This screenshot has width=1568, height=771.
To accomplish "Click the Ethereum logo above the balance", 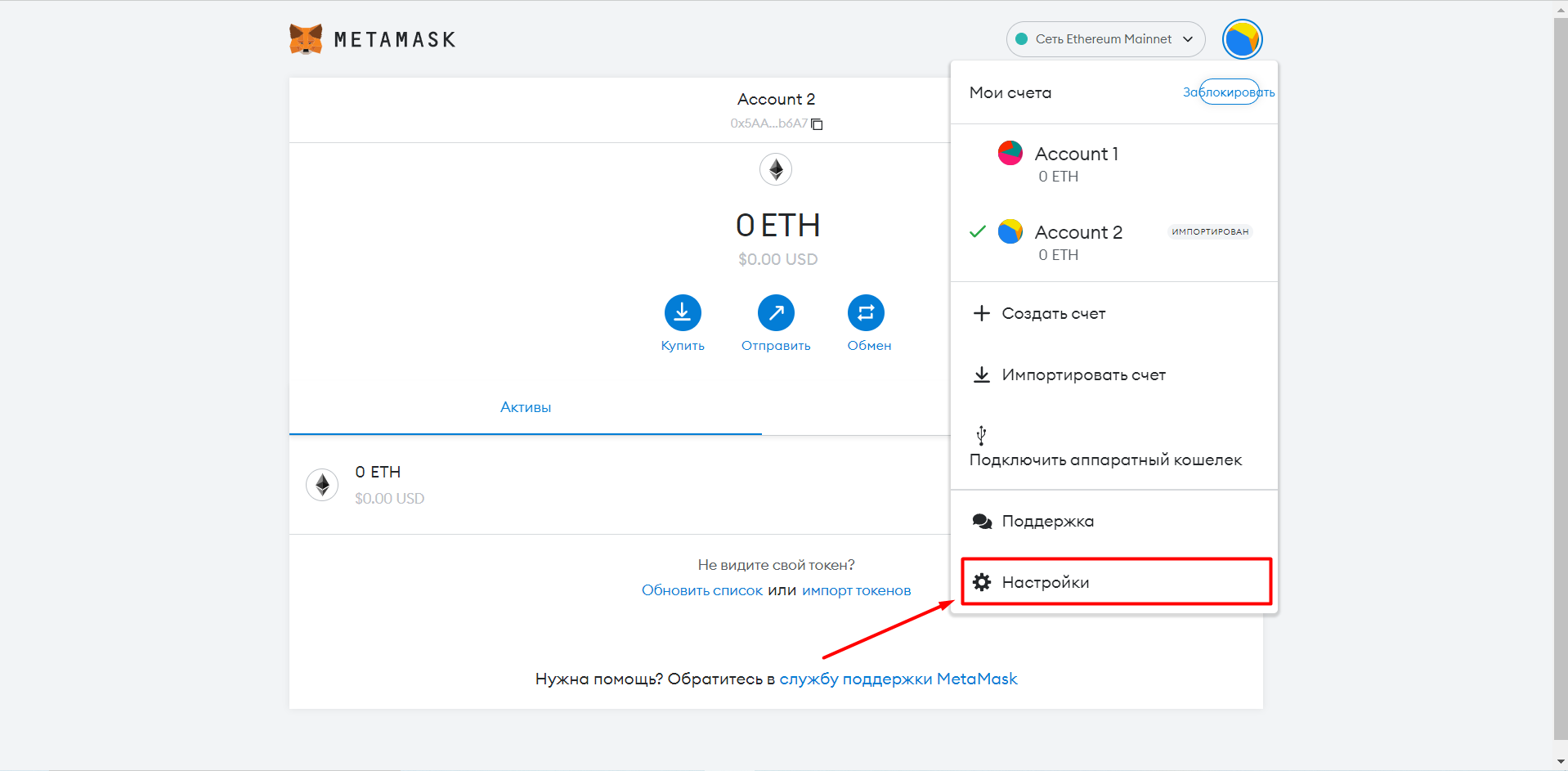I will [776, 169].
